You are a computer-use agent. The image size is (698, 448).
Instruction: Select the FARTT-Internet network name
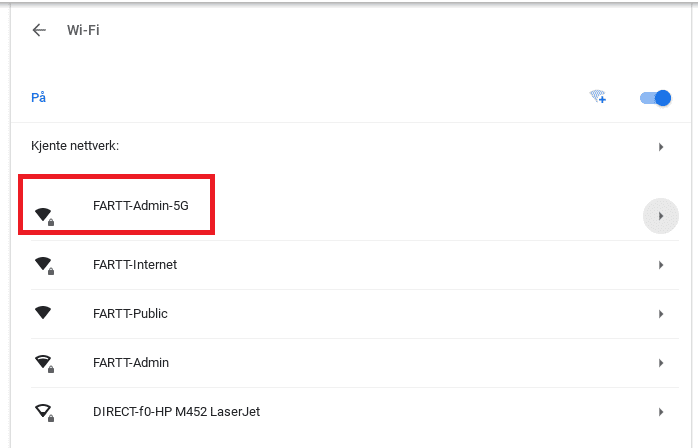[135, 265]
